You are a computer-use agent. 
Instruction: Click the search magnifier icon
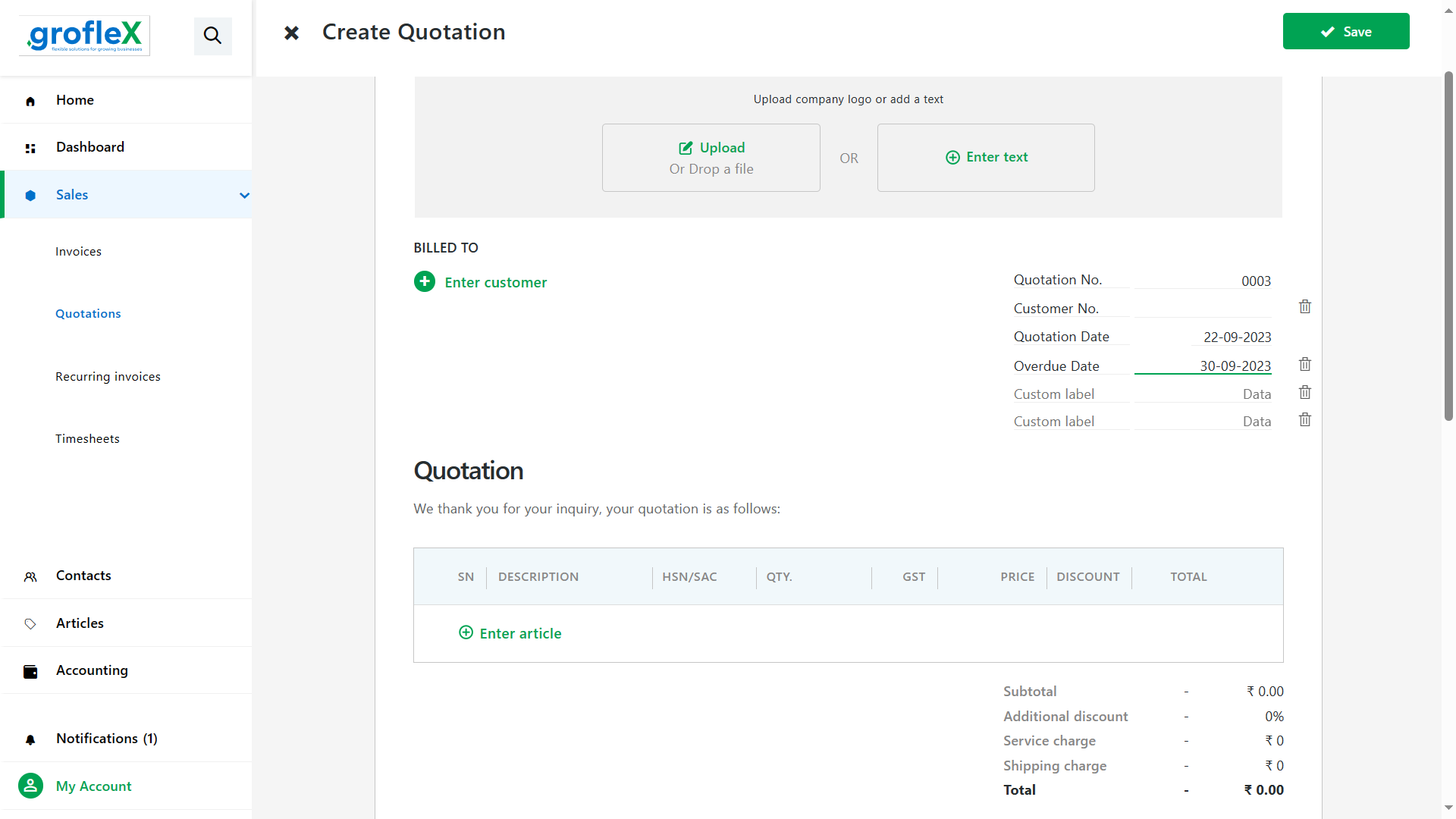(212, 36)
